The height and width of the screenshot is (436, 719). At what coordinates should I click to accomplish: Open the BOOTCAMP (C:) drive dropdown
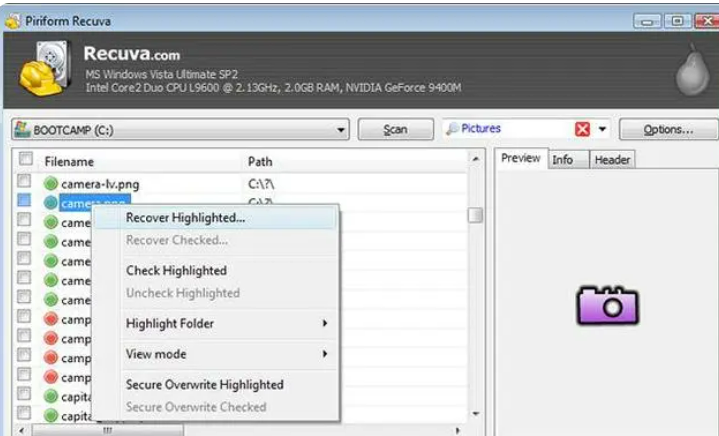click(x=341, y=130)
